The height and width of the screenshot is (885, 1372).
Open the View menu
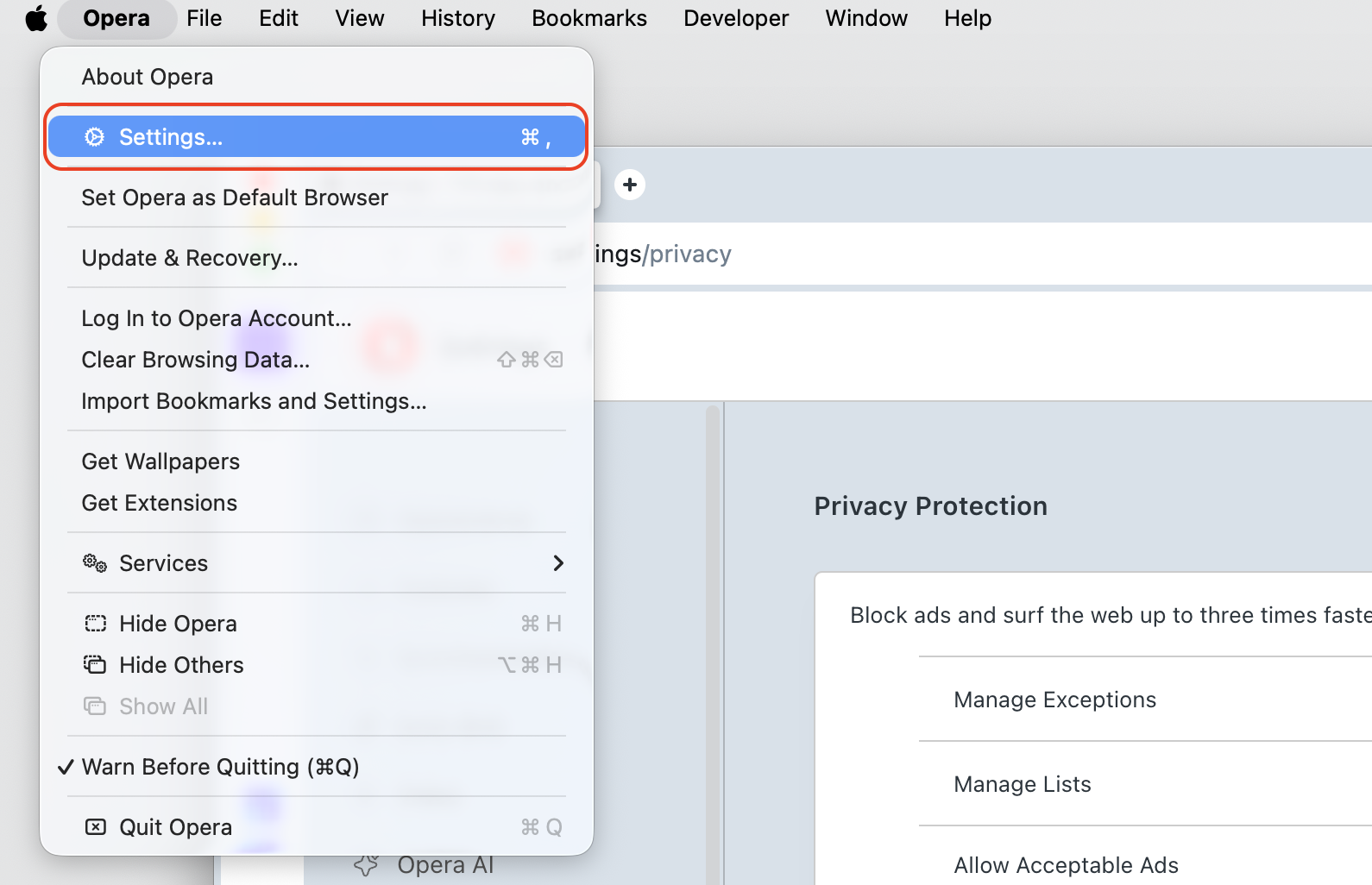(x=360, y=18)
